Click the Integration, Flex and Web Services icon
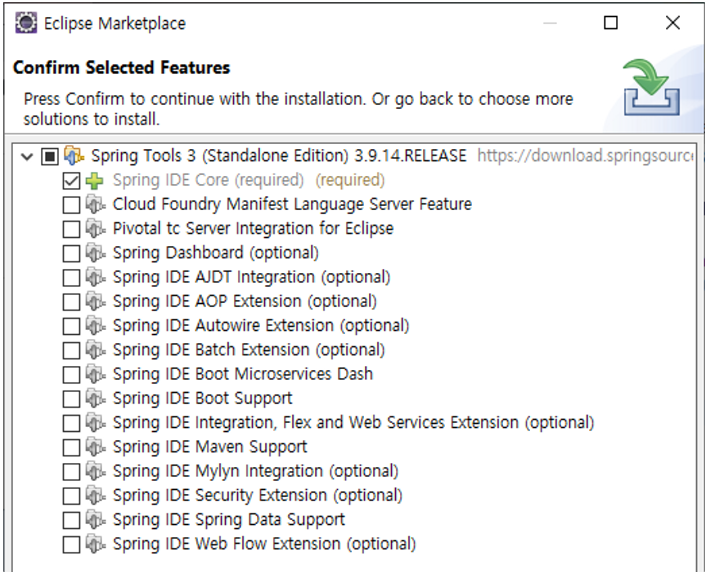The image size is (707, 577). click(95, 423)
